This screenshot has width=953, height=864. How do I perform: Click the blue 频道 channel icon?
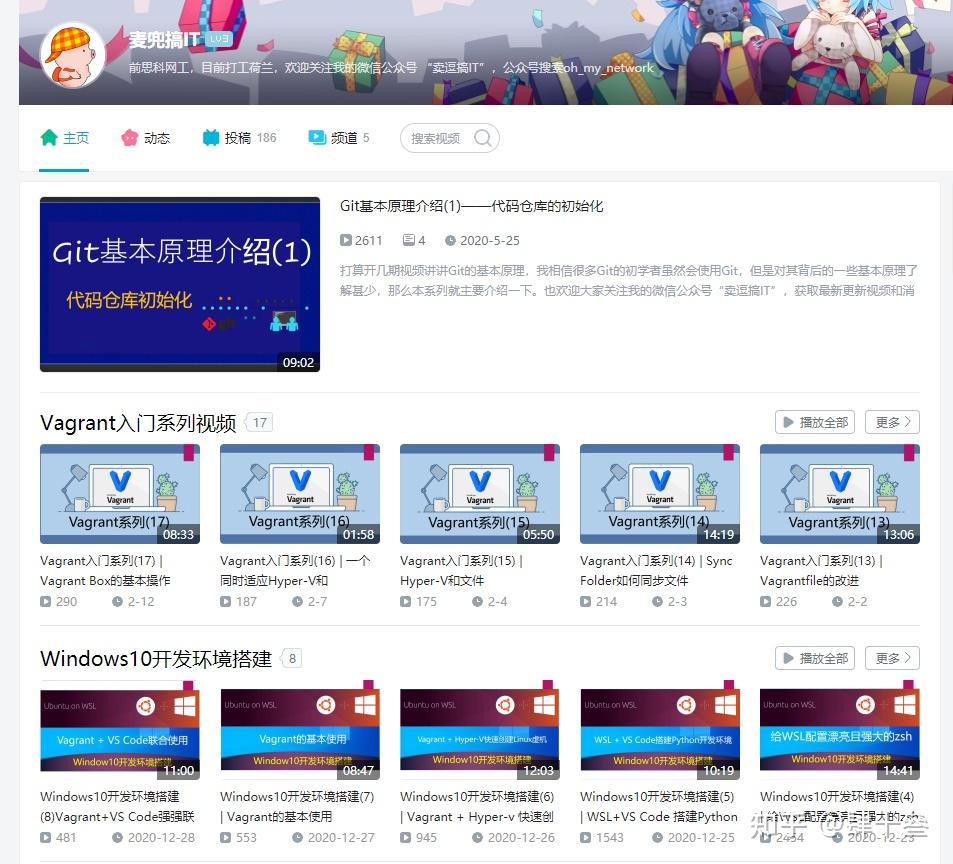pos(317,138)
